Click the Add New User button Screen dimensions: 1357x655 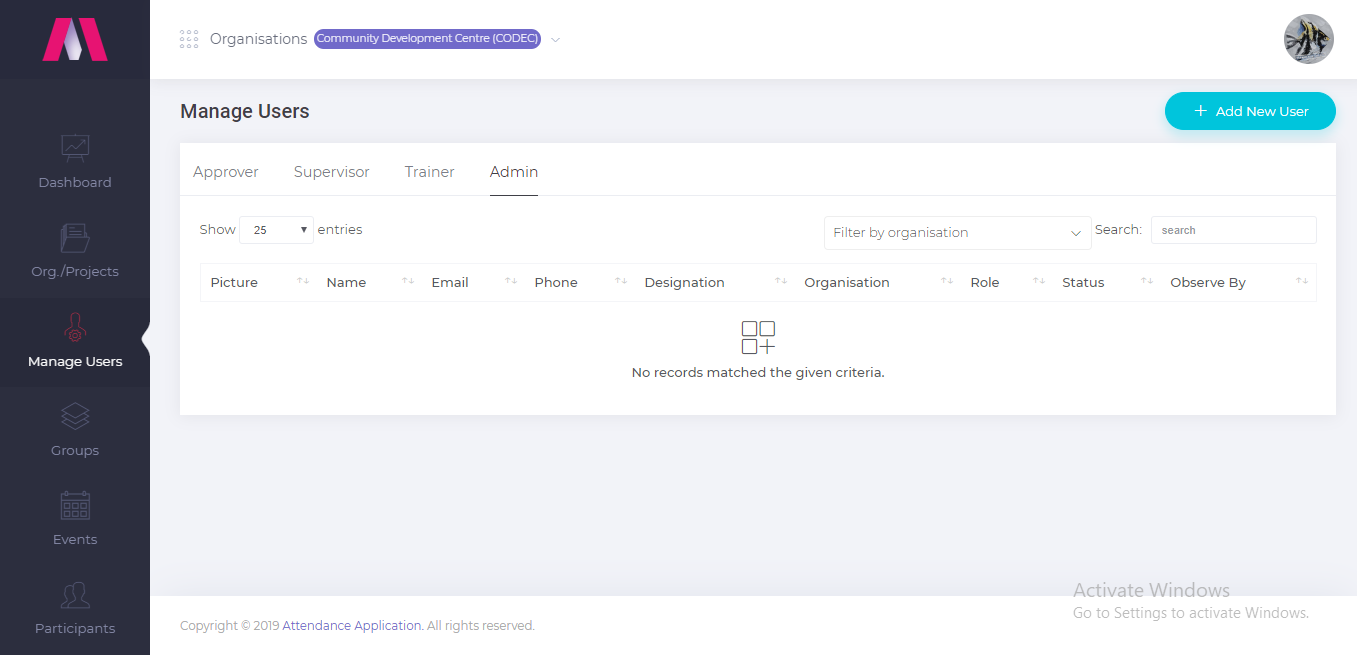(1250, 111)
